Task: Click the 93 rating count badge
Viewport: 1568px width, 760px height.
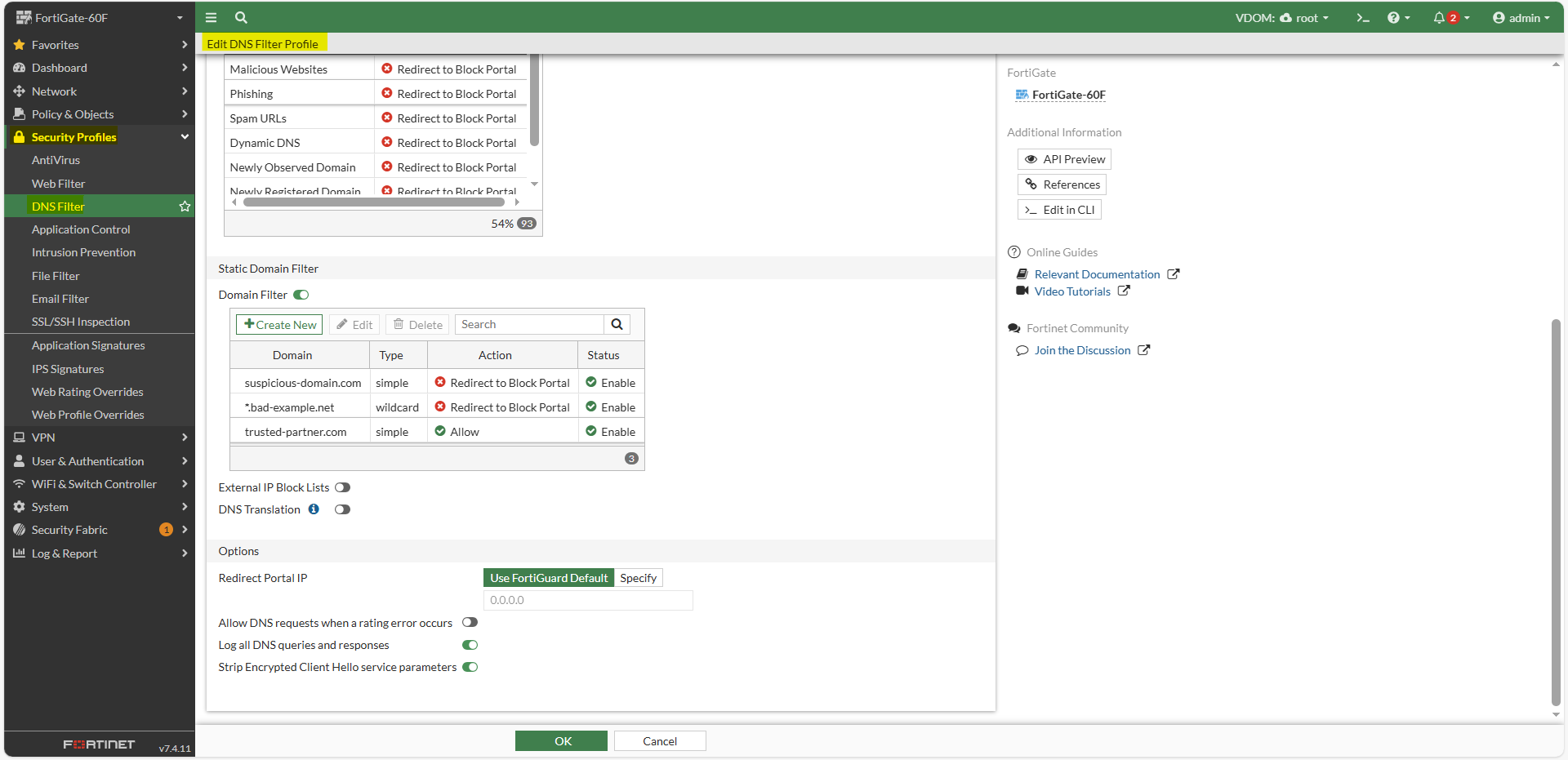Action: click(x=527, y=224)
